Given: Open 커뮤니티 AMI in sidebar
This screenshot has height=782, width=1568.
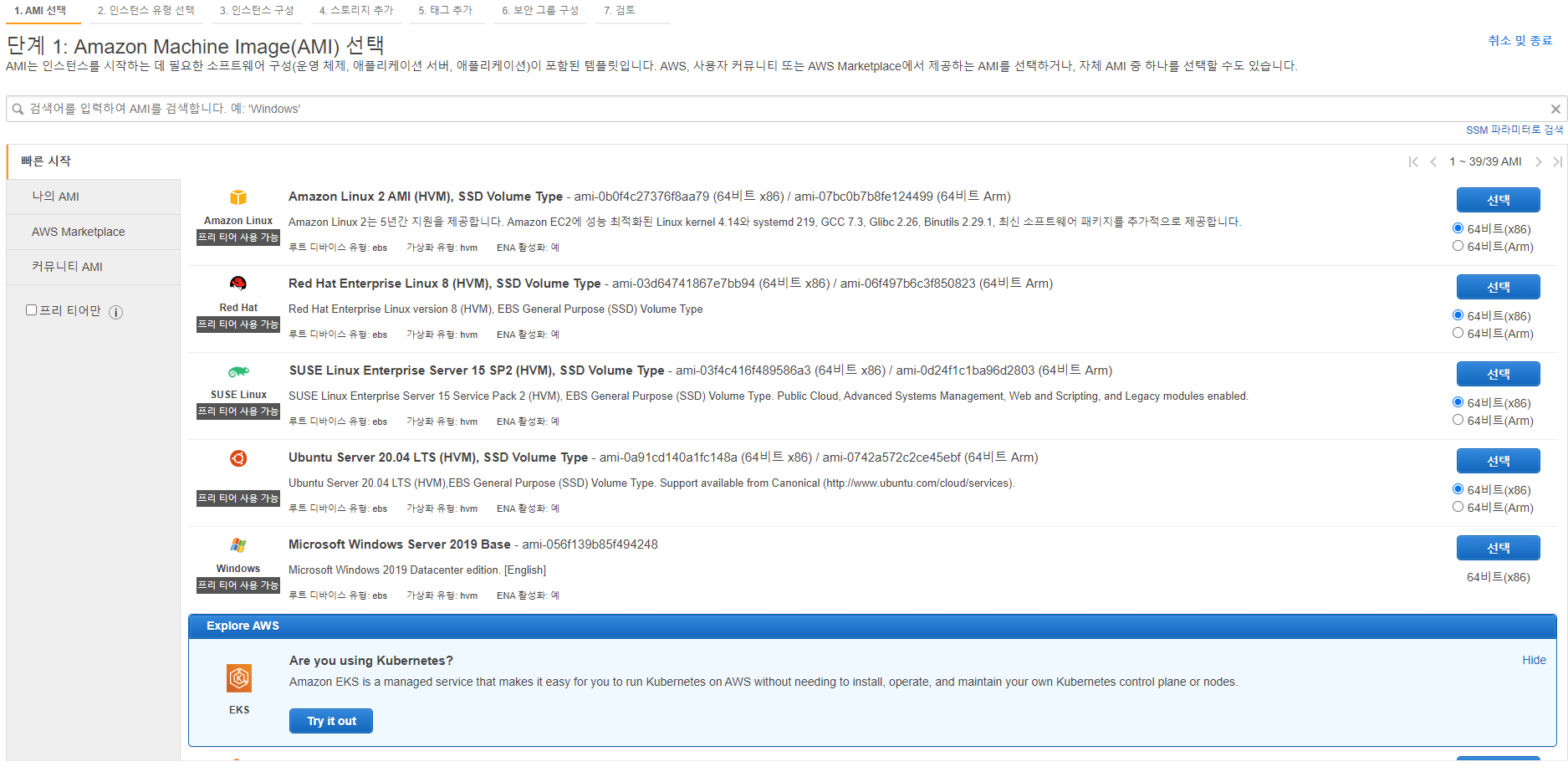Looking at the screenshot, I should click(x=94, y=267).
